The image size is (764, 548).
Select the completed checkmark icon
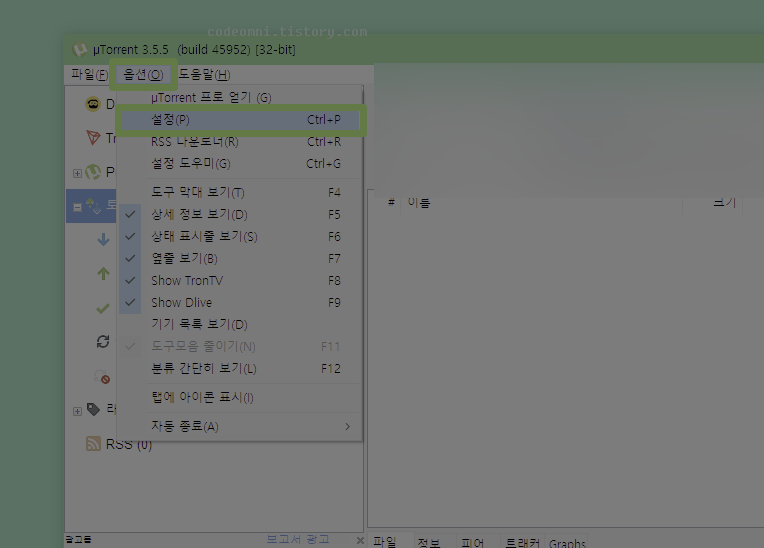tap(103, 308)
